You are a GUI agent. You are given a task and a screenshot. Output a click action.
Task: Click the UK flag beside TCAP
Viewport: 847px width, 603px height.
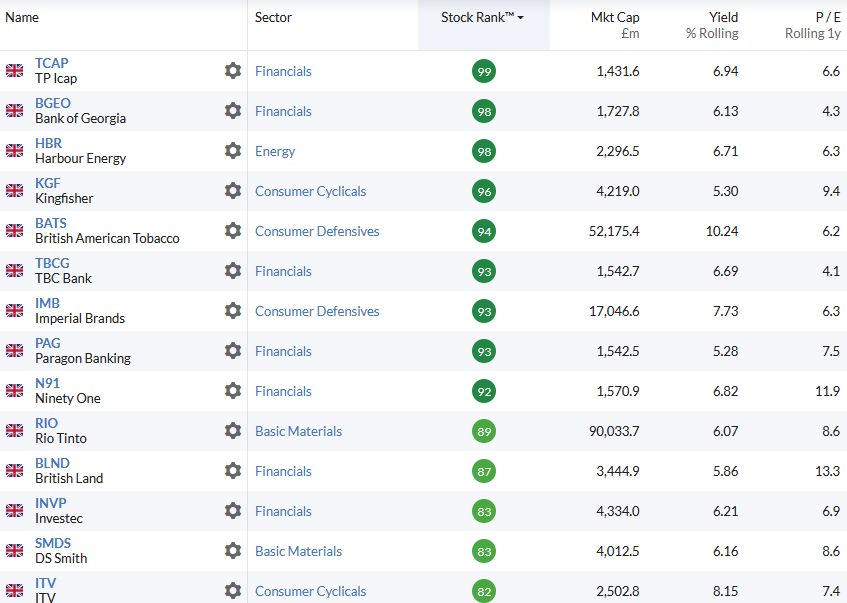point(15,70)
